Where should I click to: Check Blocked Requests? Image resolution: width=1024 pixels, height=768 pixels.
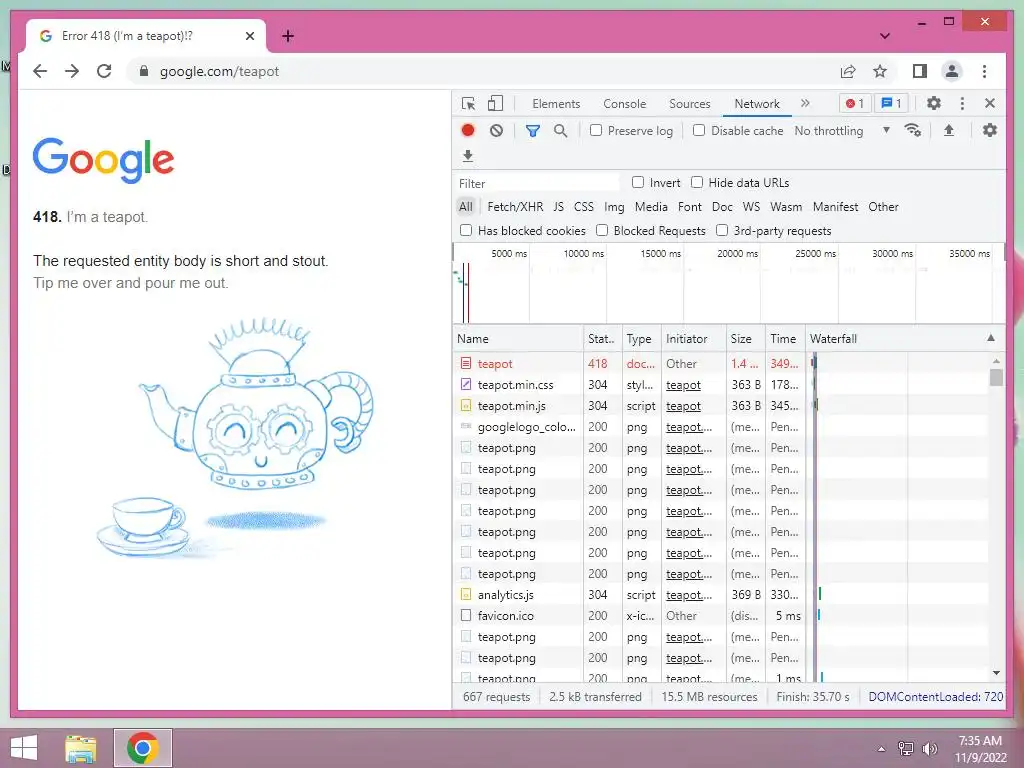pos(602,230)
